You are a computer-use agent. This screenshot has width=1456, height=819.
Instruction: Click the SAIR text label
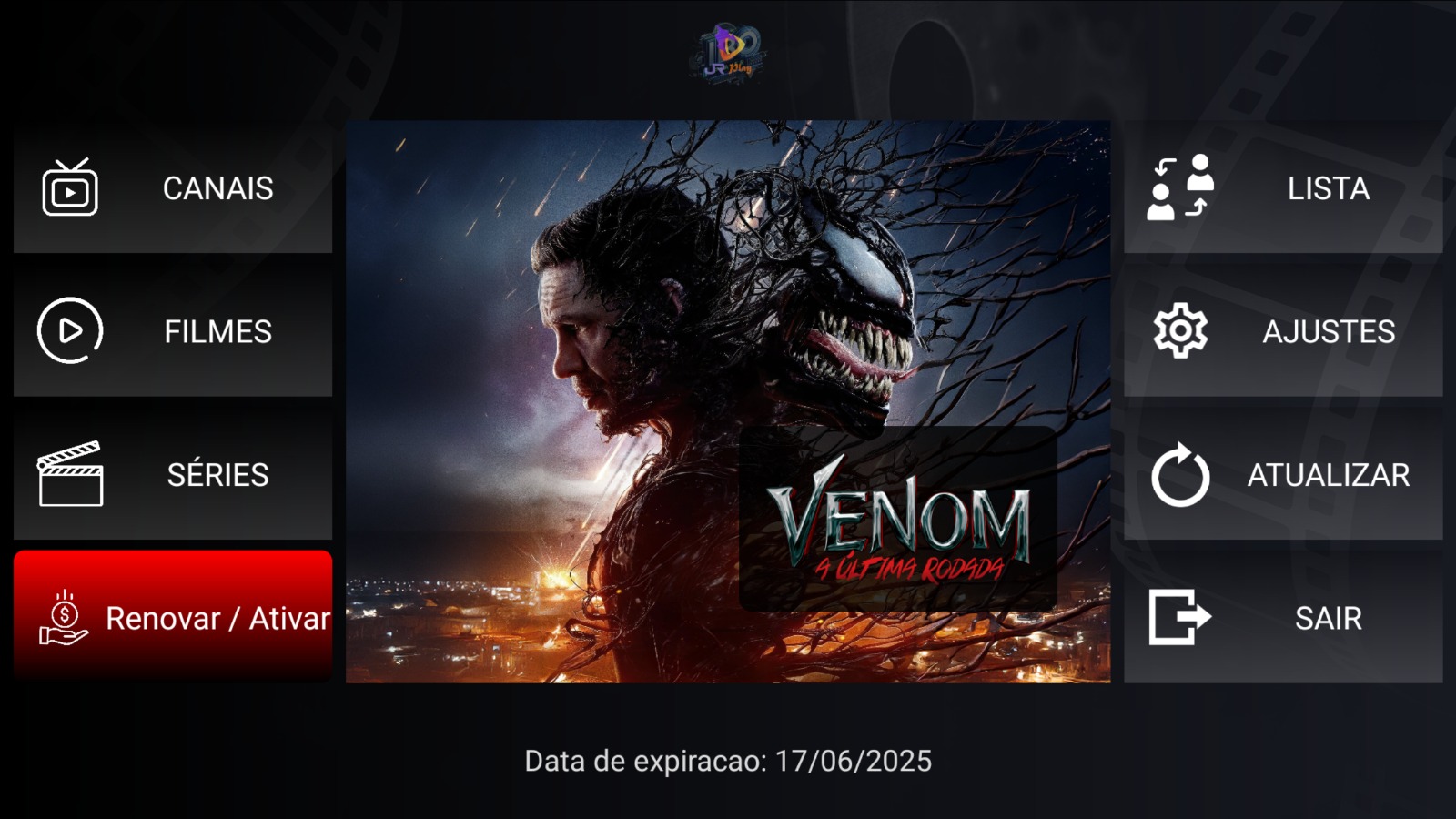click(x=1329, y=618)
